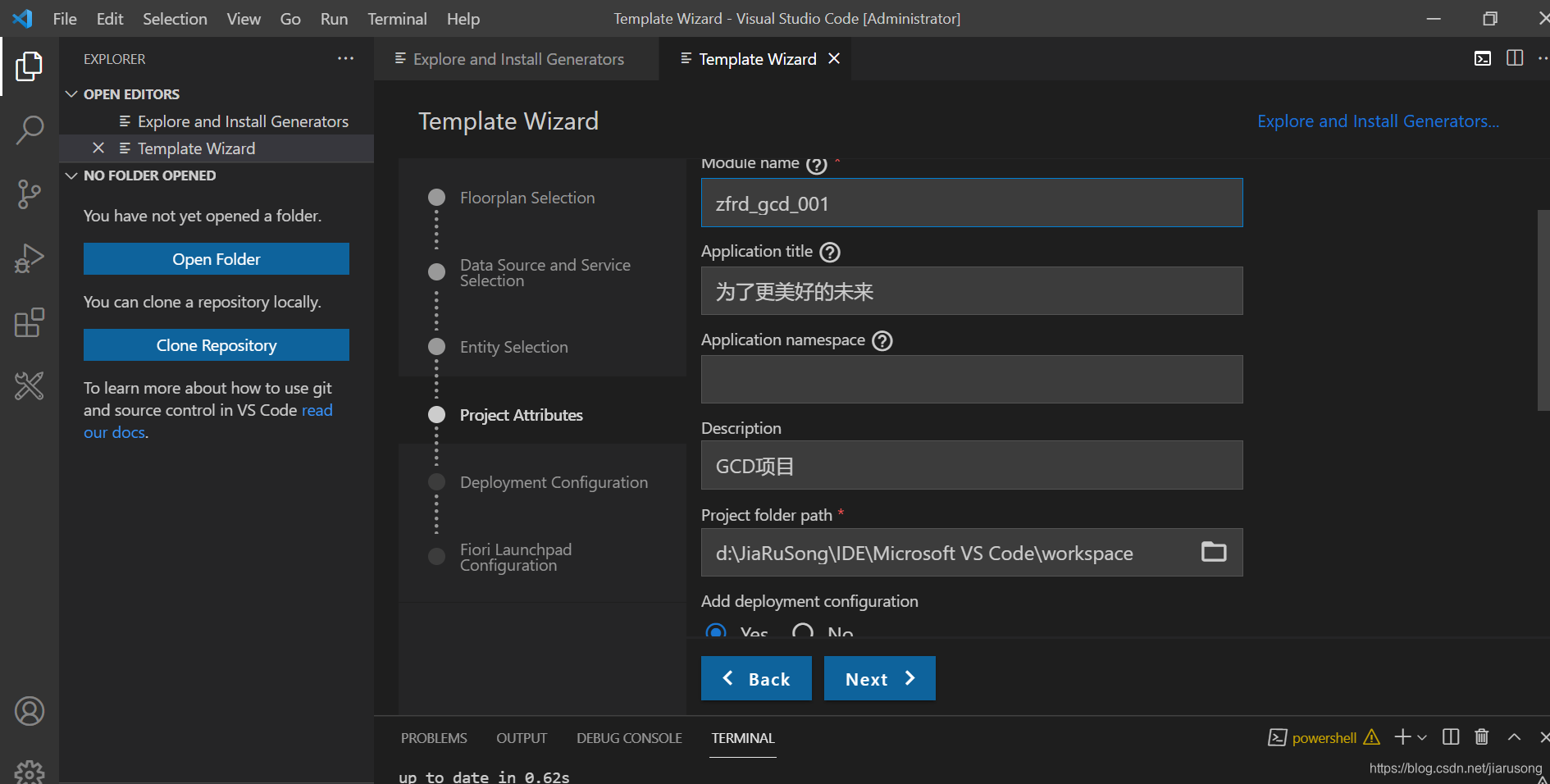Open the Selection menu
The width and height of the screenshot is (1550, 784).
coord(175,18)
